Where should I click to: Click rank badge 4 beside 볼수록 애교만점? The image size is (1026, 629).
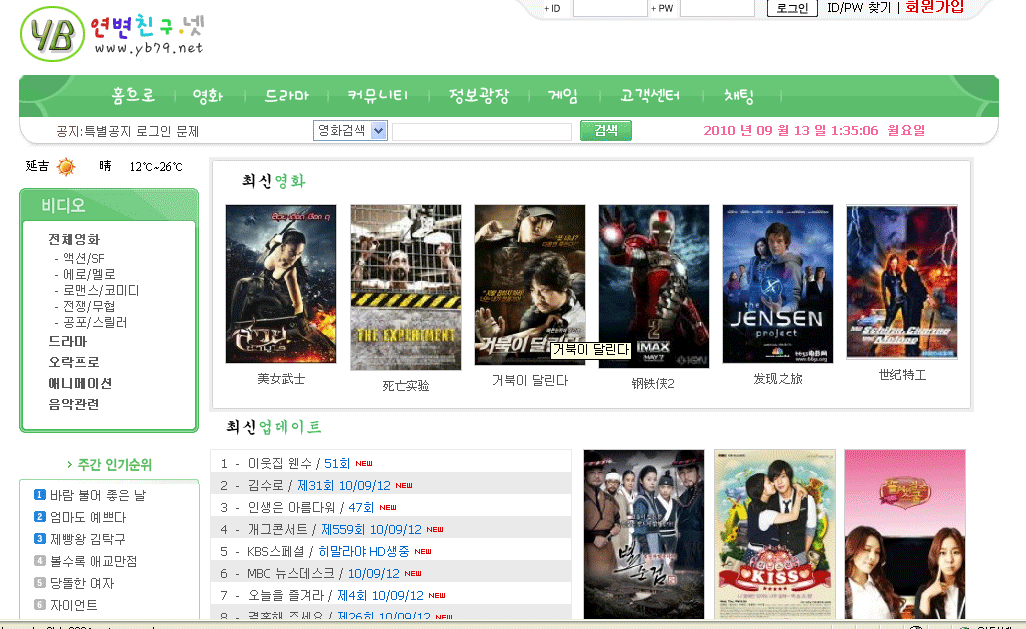point(40,561)
